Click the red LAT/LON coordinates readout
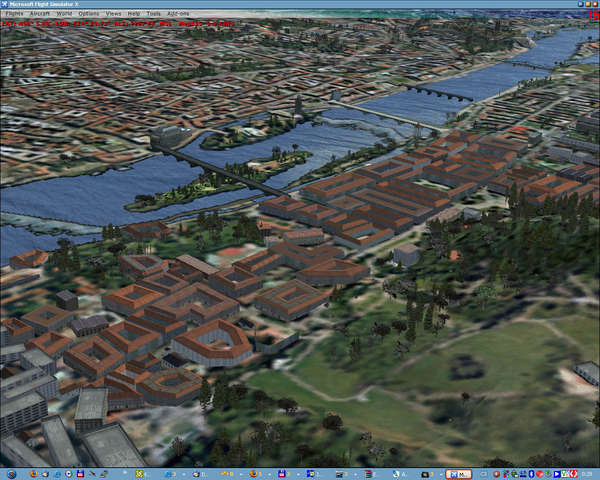This screenshot has width=600, height=480. pos(118,24)
